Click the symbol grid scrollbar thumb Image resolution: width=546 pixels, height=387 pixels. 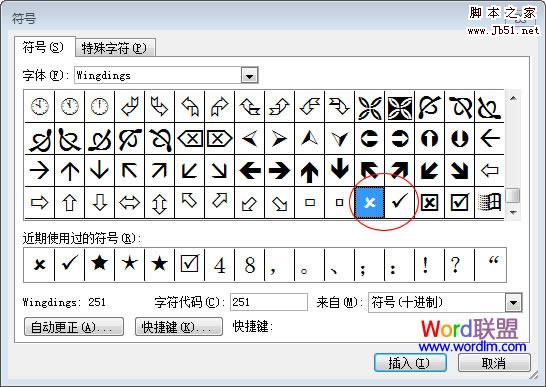(513, 195)
